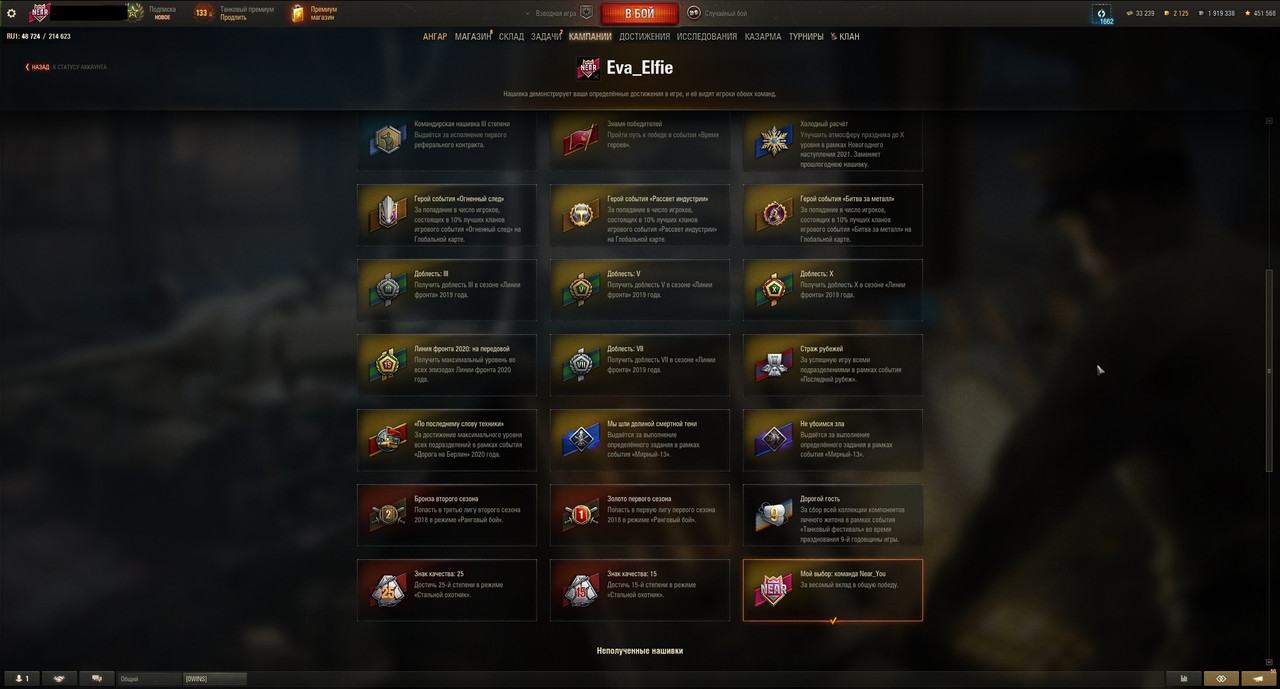Click the НАЗАД back link
Viewport: 1280px width, 689px height.
pyautogui.click(x=38, y=67)
